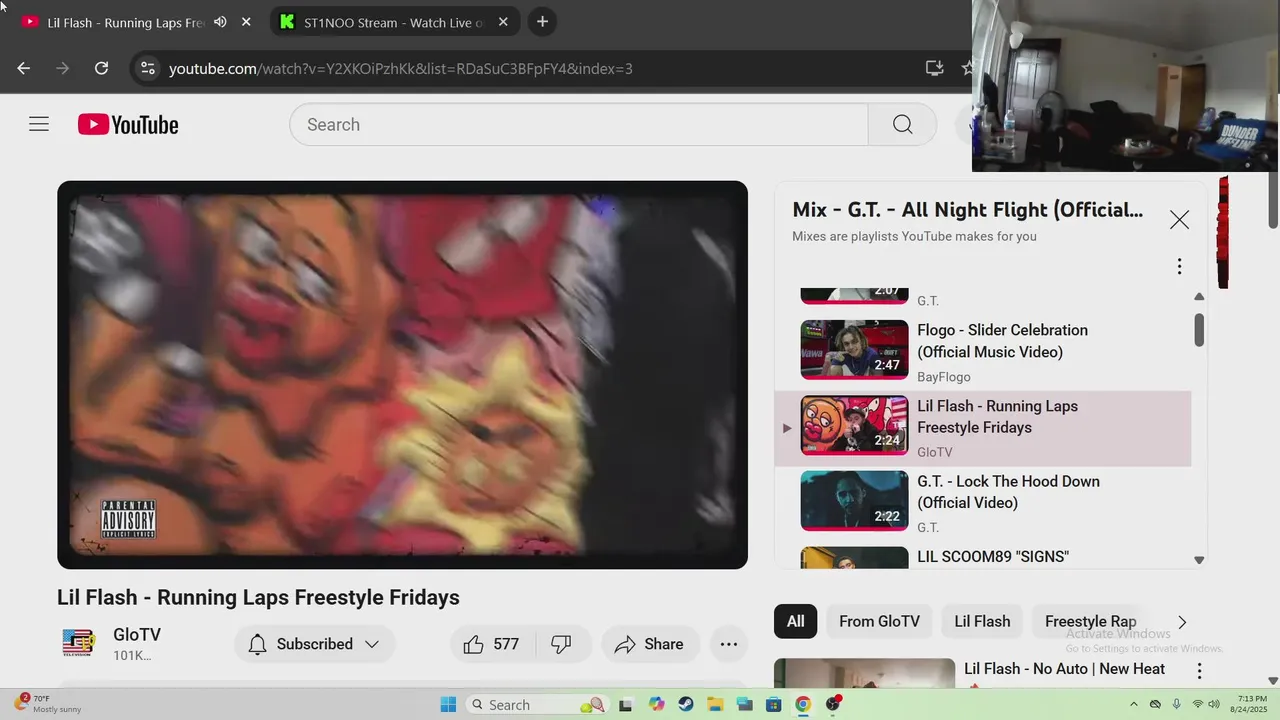Open the Wi-Fi network tray icon
Screen dimensions: 1280x720
1197,704
